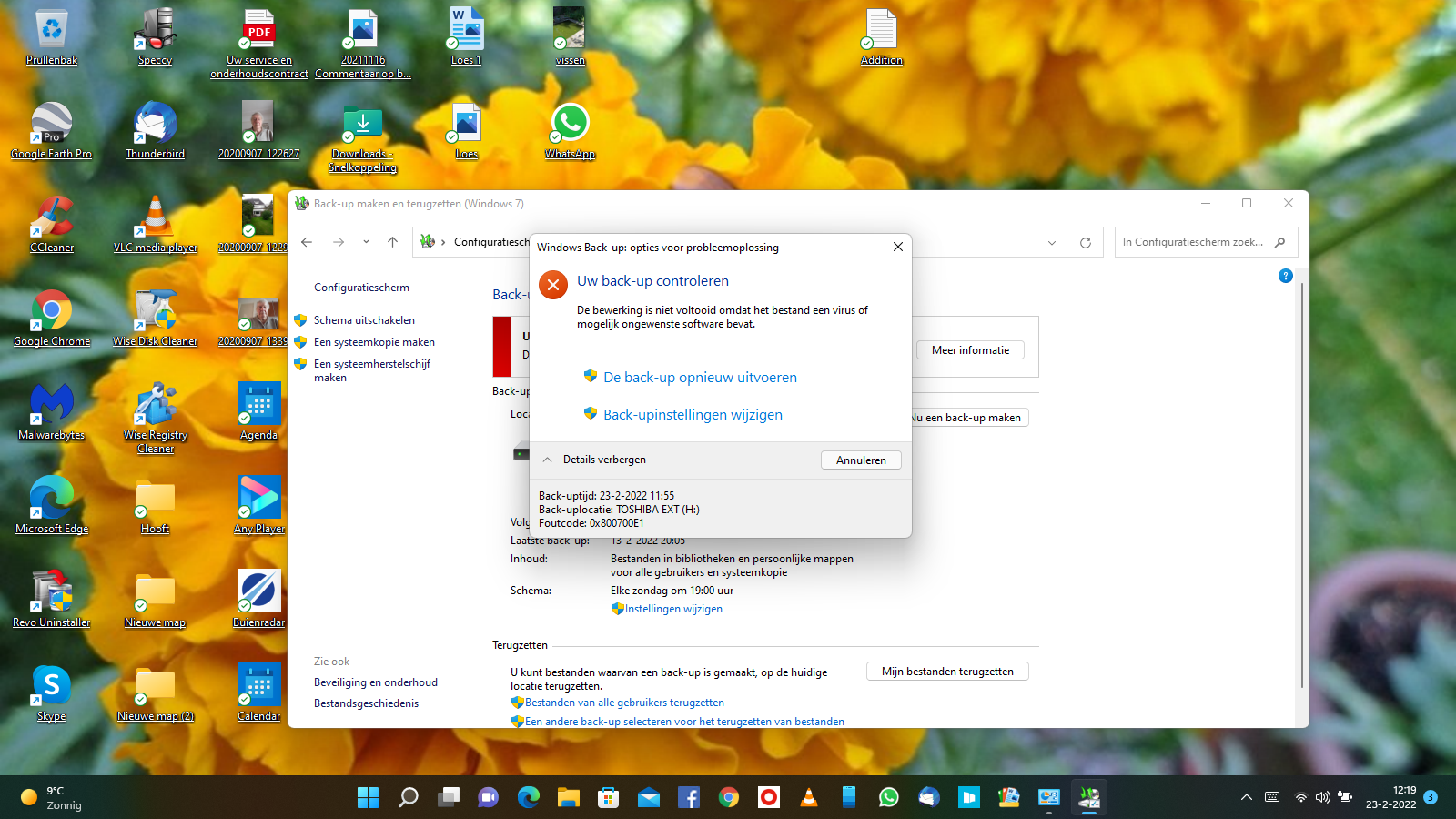Go up one folder level arrow

(392, 242)
